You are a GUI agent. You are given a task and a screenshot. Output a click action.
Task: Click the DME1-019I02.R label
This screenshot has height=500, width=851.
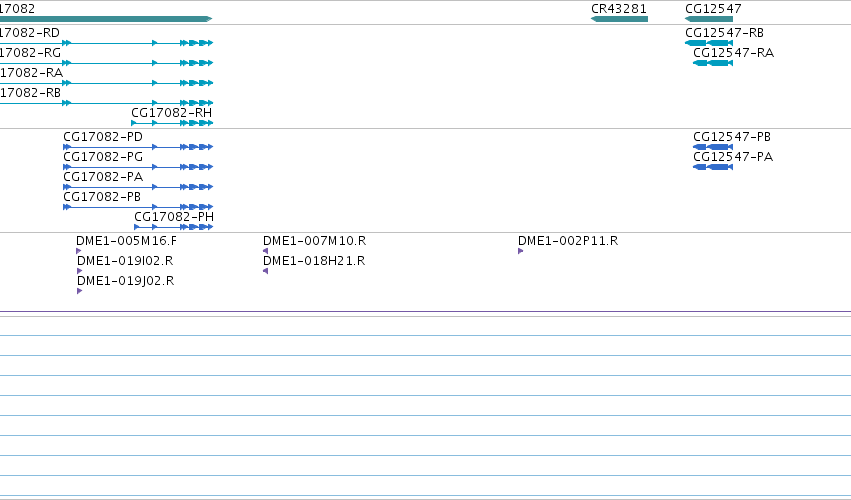(x=125, y=261)
